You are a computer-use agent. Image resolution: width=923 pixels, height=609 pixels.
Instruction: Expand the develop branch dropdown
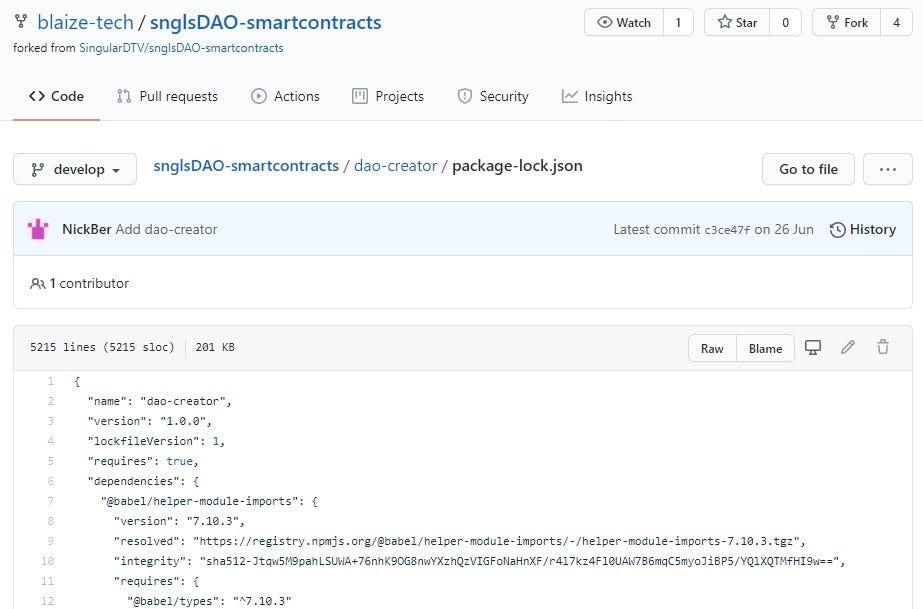[75, 169]
